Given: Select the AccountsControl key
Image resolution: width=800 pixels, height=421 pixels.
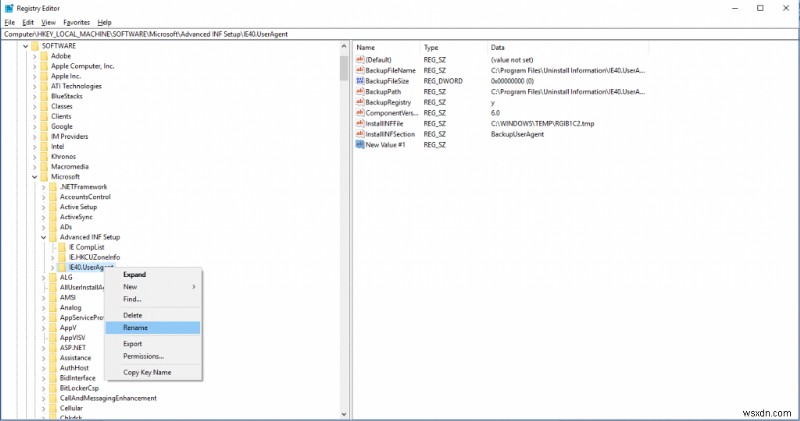Looking at the screenshot, I should [85, 197].
